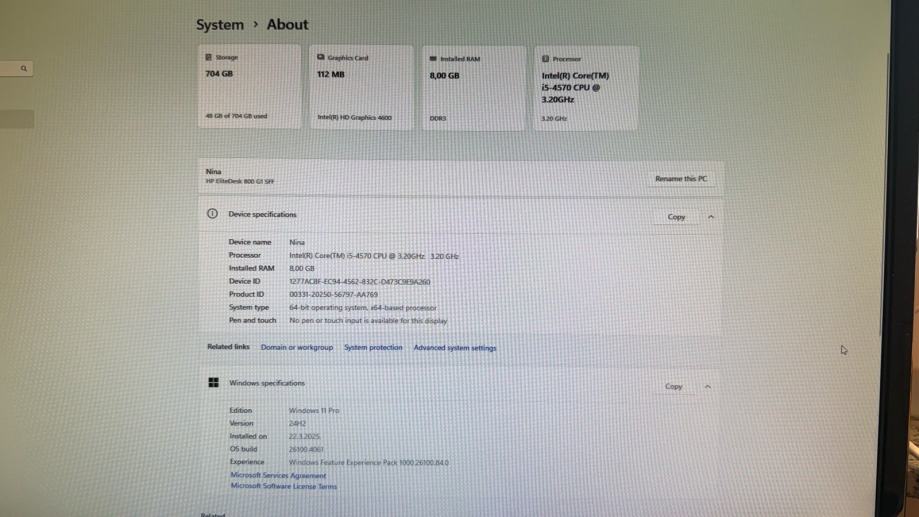Click the OS build number value

tap(306, 450)
